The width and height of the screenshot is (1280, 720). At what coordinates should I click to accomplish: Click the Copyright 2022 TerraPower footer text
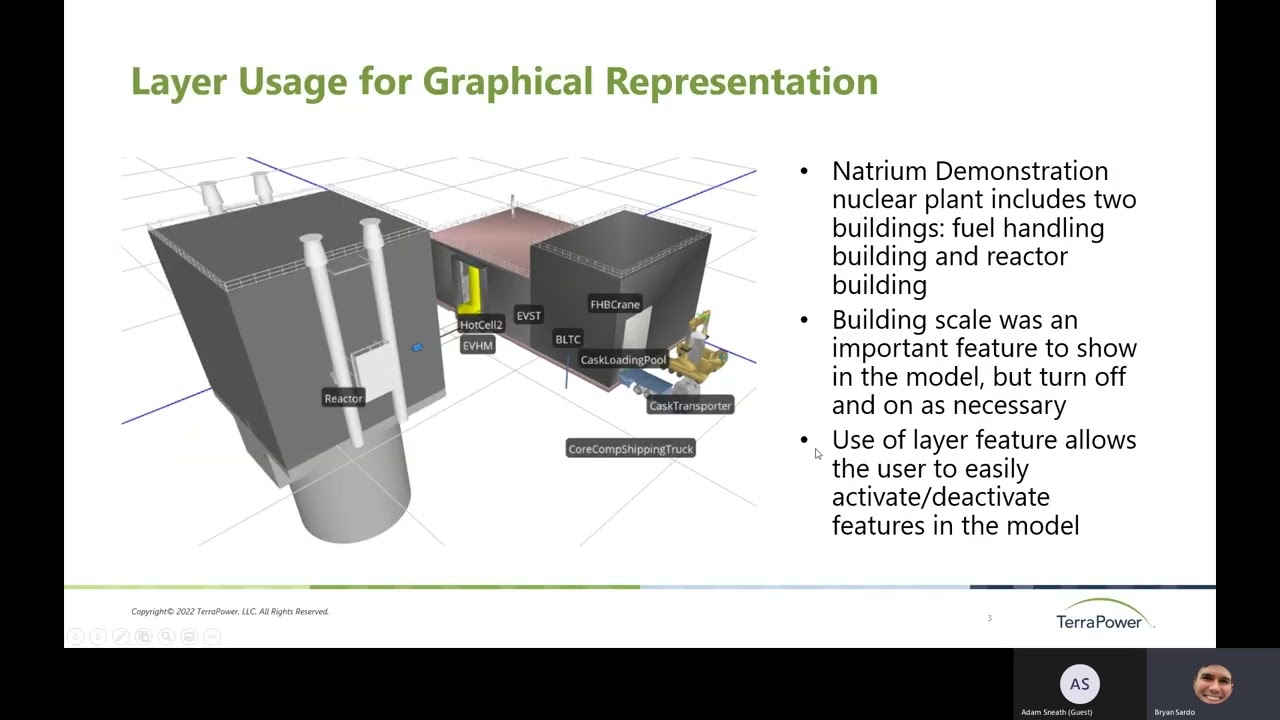[230, 611]
